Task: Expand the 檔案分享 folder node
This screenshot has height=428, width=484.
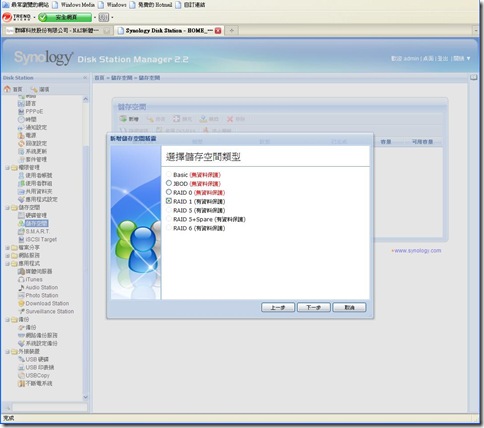Action: 7,247
